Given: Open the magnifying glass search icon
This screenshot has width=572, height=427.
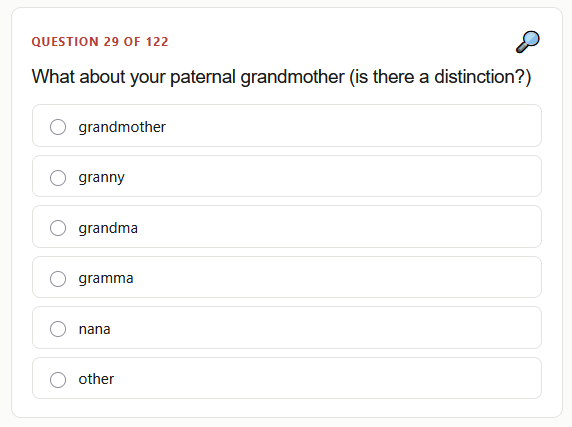Looking at the screenshot, I should click(x=527, y=42).
